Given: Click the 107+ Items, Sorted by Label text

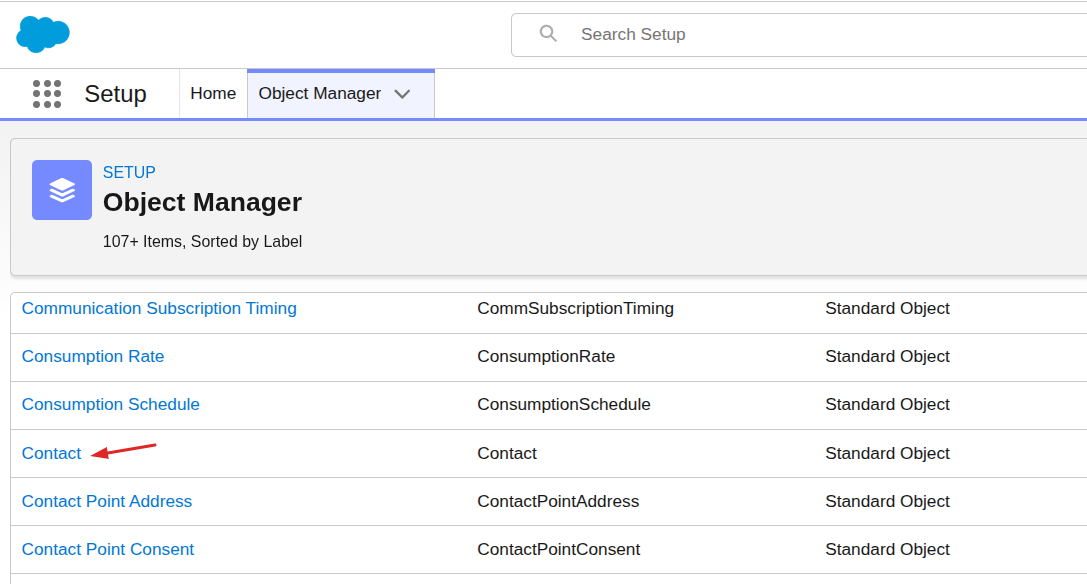Looking at the screenshot, I should click(x=202, y=241).
